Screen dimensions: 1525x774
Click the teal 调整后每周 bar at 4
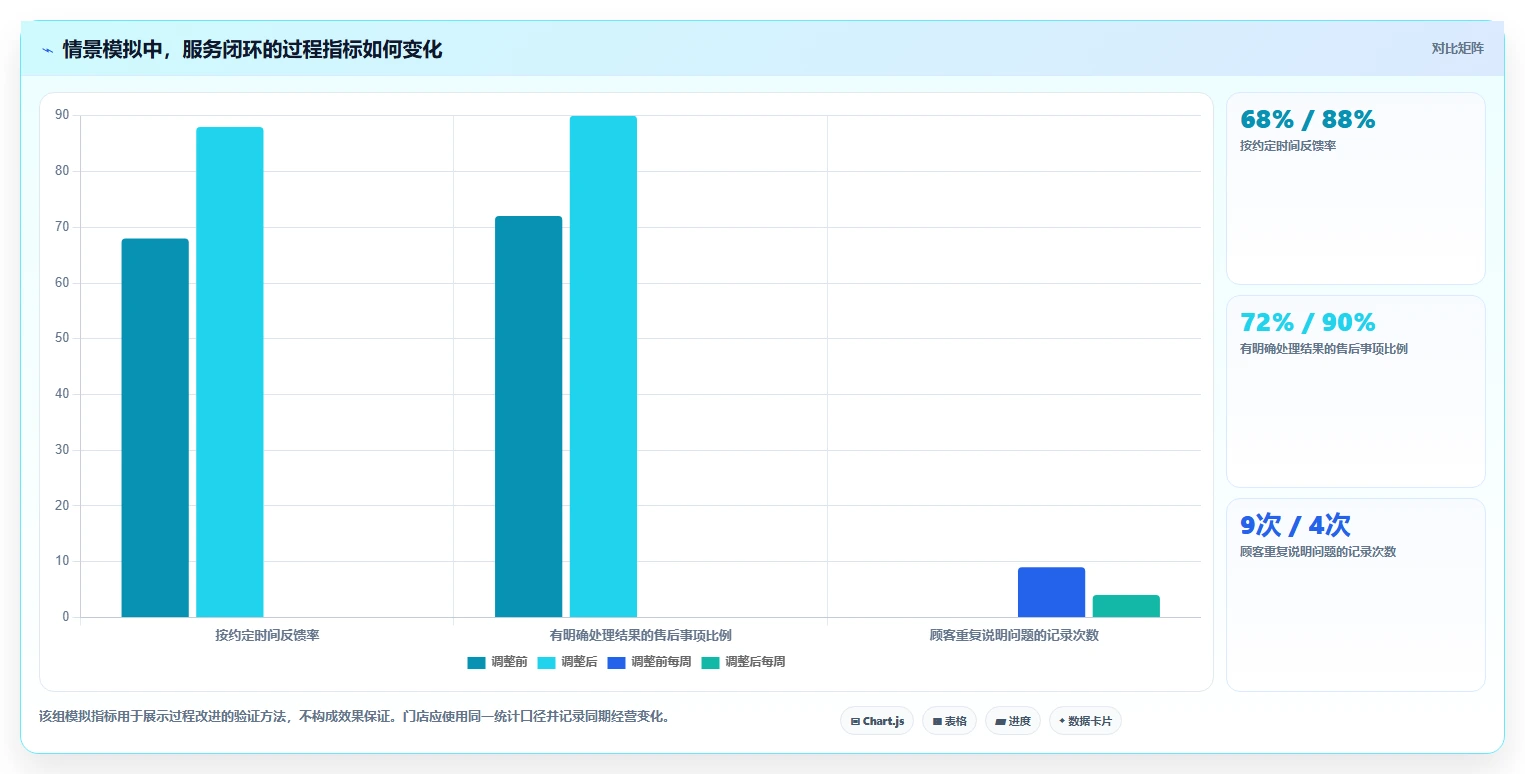(1126, 606)
